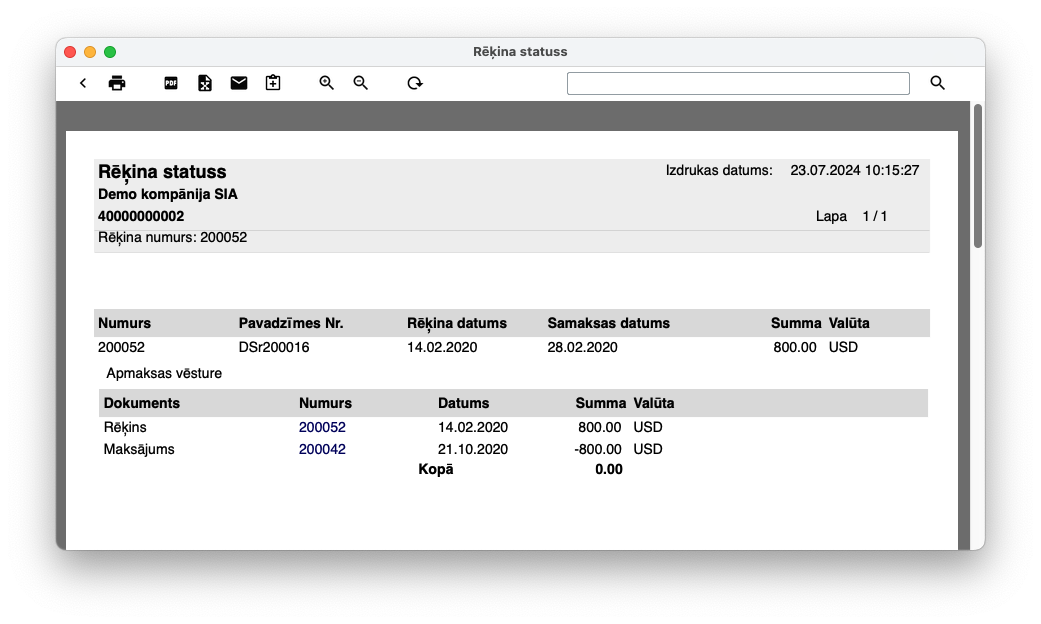Image resolution: width=1041 pixels, height=624 pixels.
Task: Click into the search text field
Action: [738, 83]
